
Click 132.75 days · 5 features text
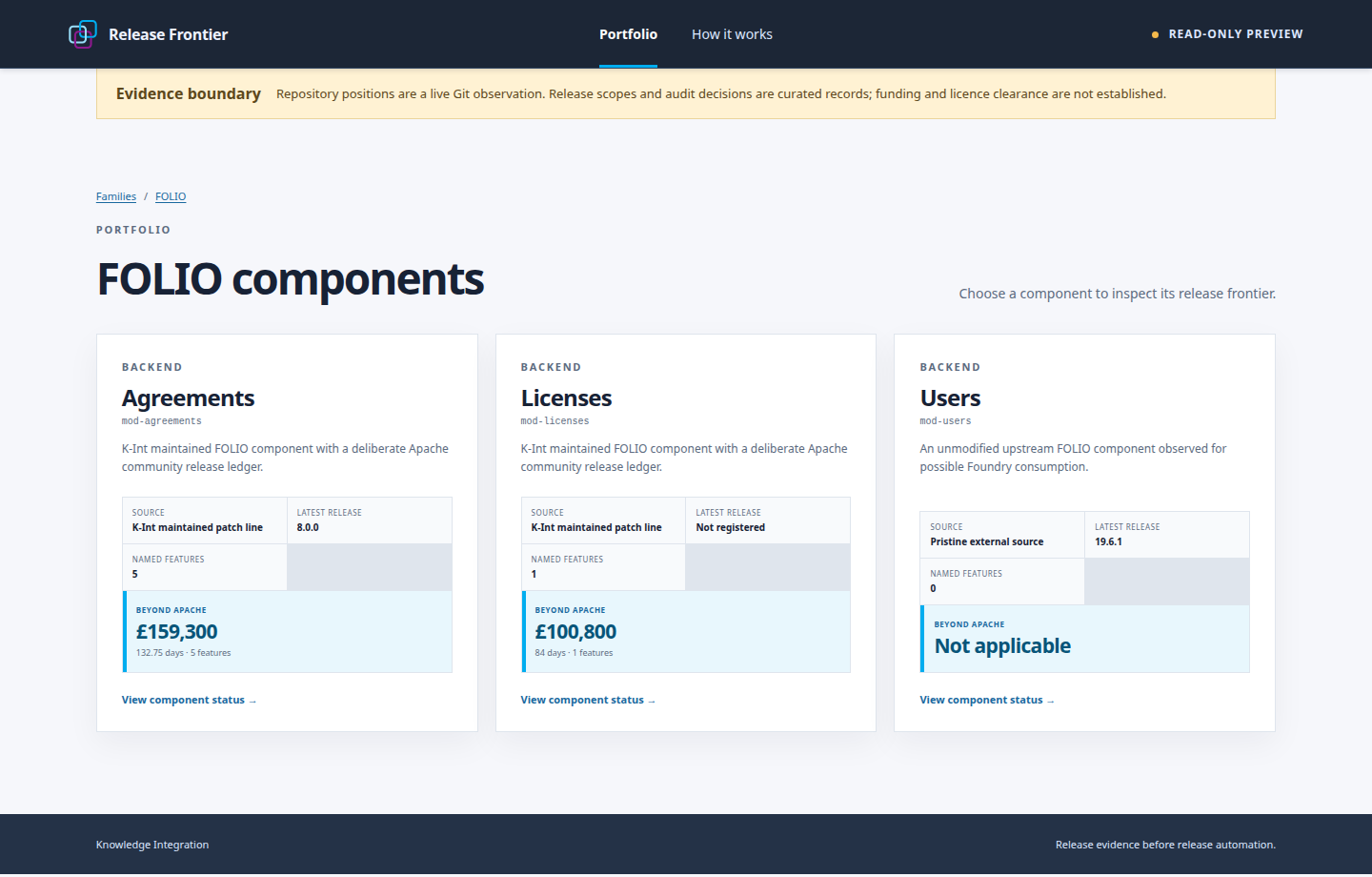tap(184, 653)
